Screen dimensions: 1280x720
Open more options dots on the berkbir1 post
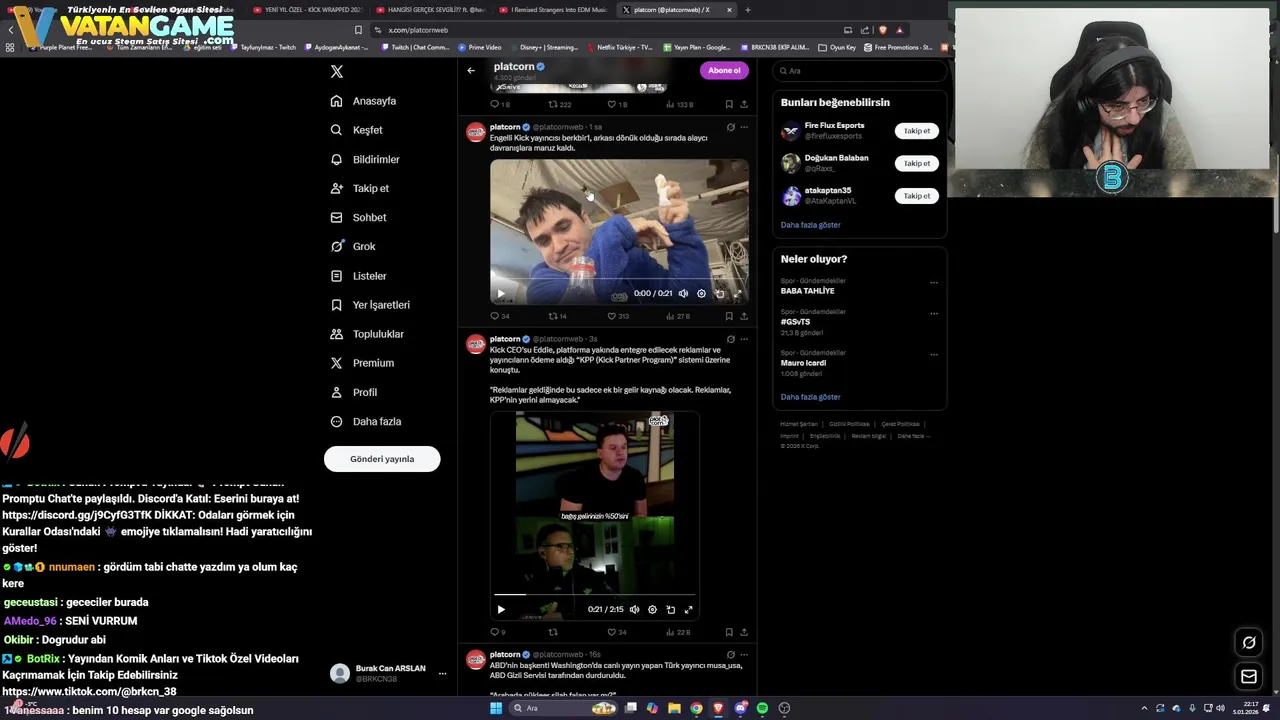(x=745, y=127)
